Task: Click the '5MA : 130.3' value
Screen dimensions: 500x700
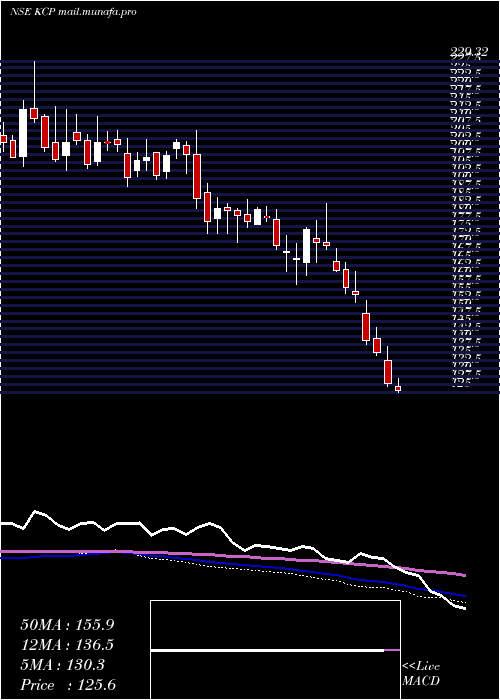Action: click(62, 665)
